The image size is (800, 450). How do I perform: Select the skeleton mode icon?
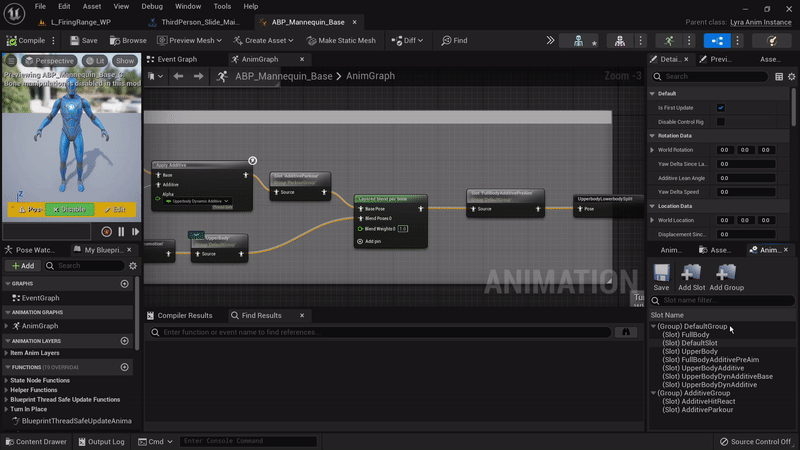[x=578, y=40]
